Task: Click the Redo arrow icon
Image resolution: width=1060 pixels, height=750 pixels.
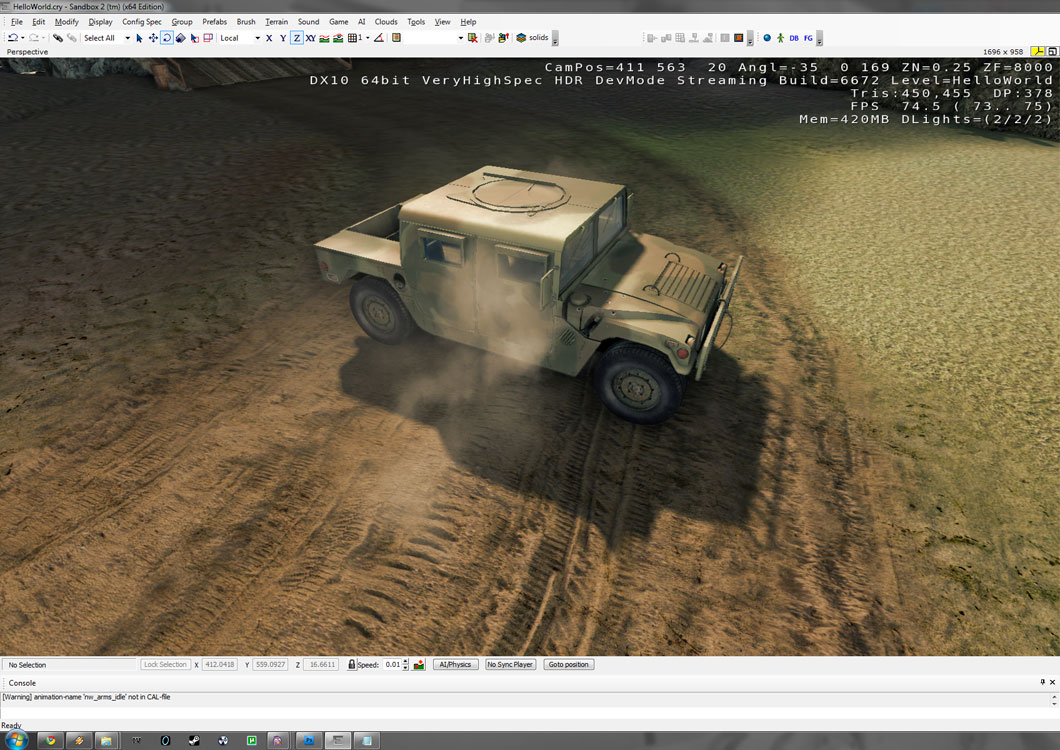Action: (x=33, y=38)
